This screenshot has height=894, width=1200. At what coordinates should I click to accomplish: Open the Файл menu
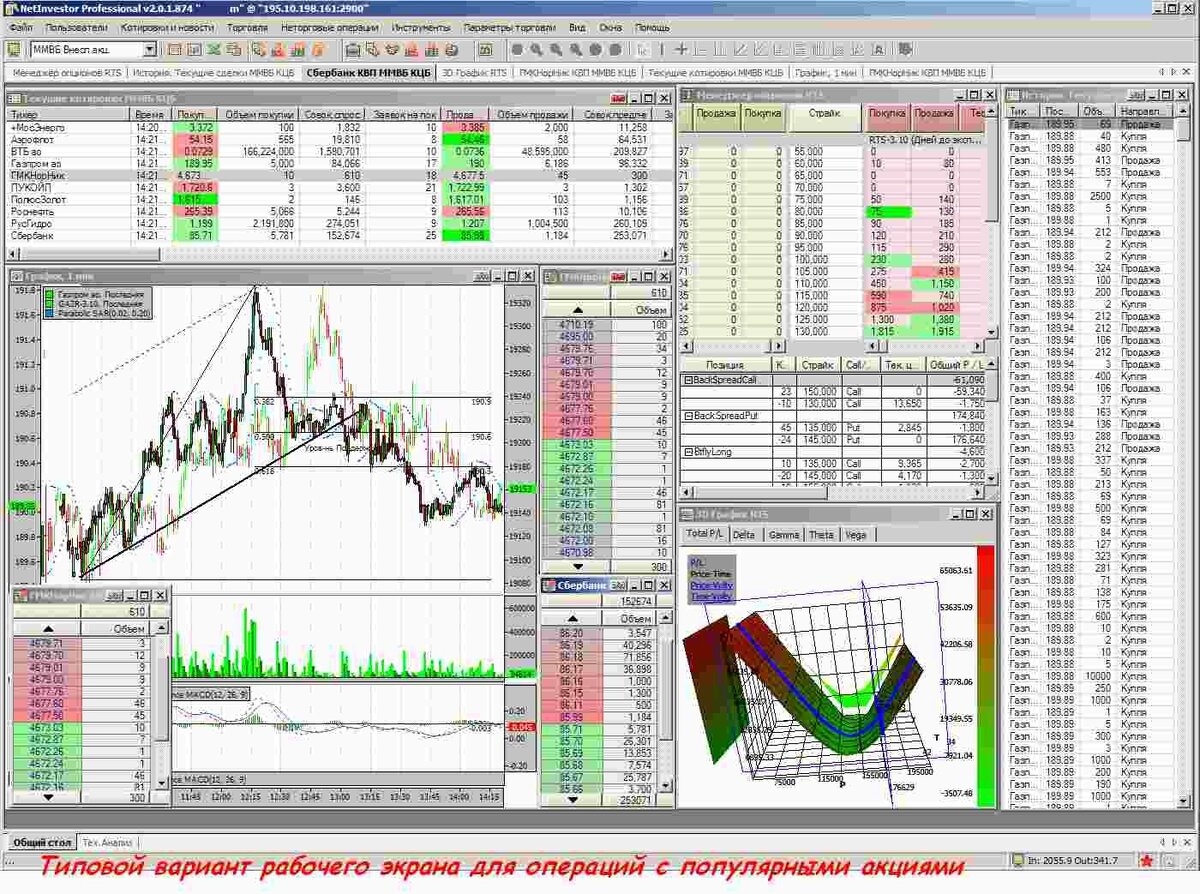[x=20, y=28]
